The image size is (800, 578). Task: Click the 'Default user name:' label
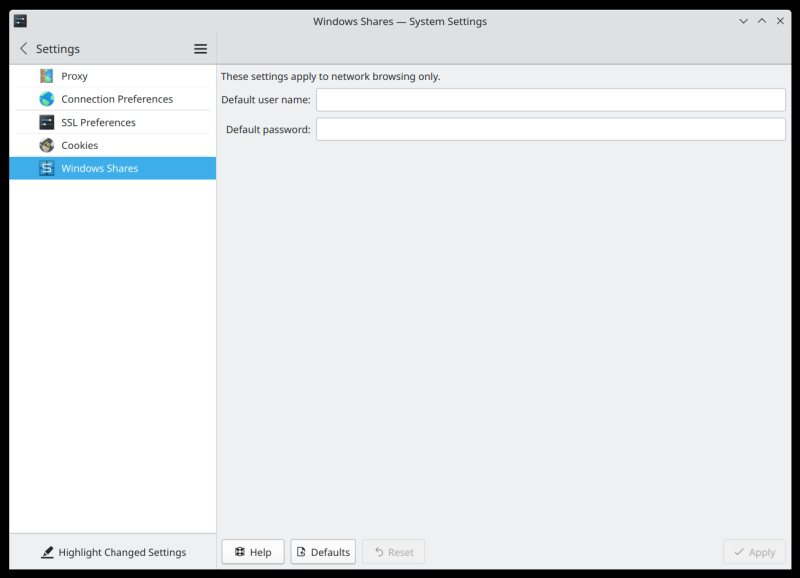(266, 100)
